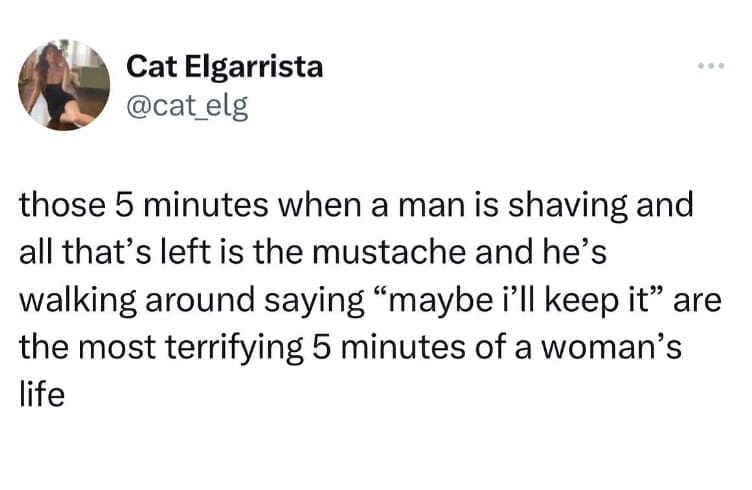Click the final word "life" of the tweet

tap(42, 391)
